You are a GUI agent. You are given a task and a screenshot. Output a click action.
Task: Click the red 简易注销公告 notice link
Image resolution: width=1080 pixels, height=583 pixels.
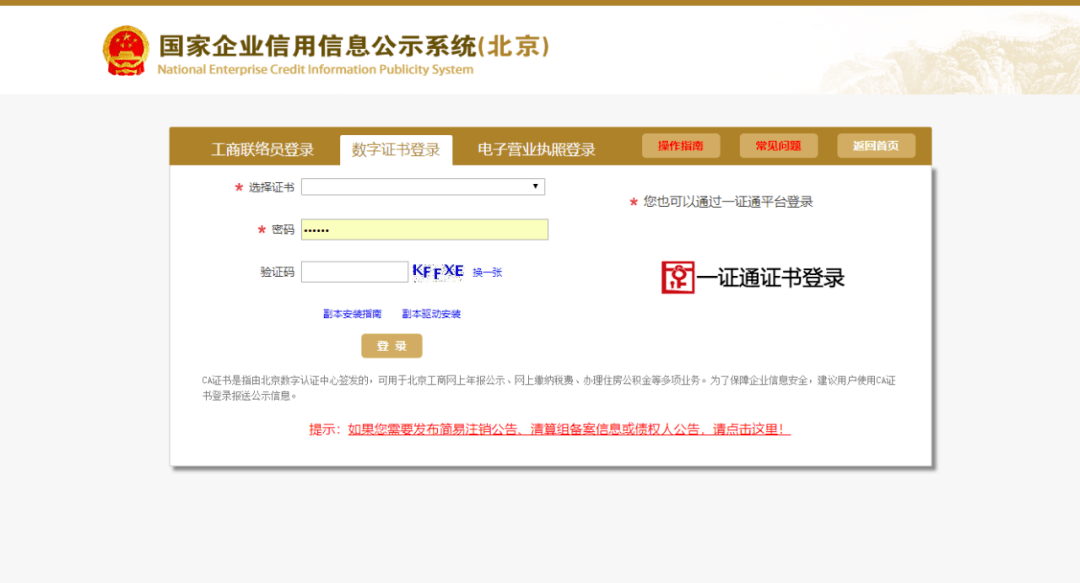click(569, 429)
